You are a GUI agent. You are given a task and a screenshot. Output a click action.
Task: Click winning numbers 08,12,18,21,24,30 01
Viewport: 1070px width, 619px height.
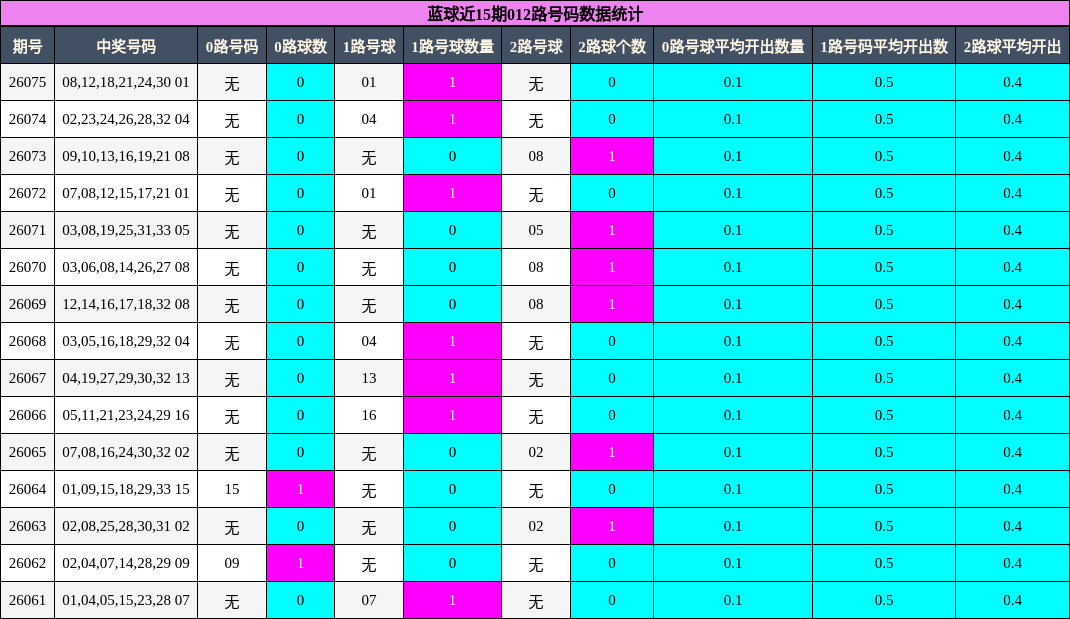pos(126,82)
